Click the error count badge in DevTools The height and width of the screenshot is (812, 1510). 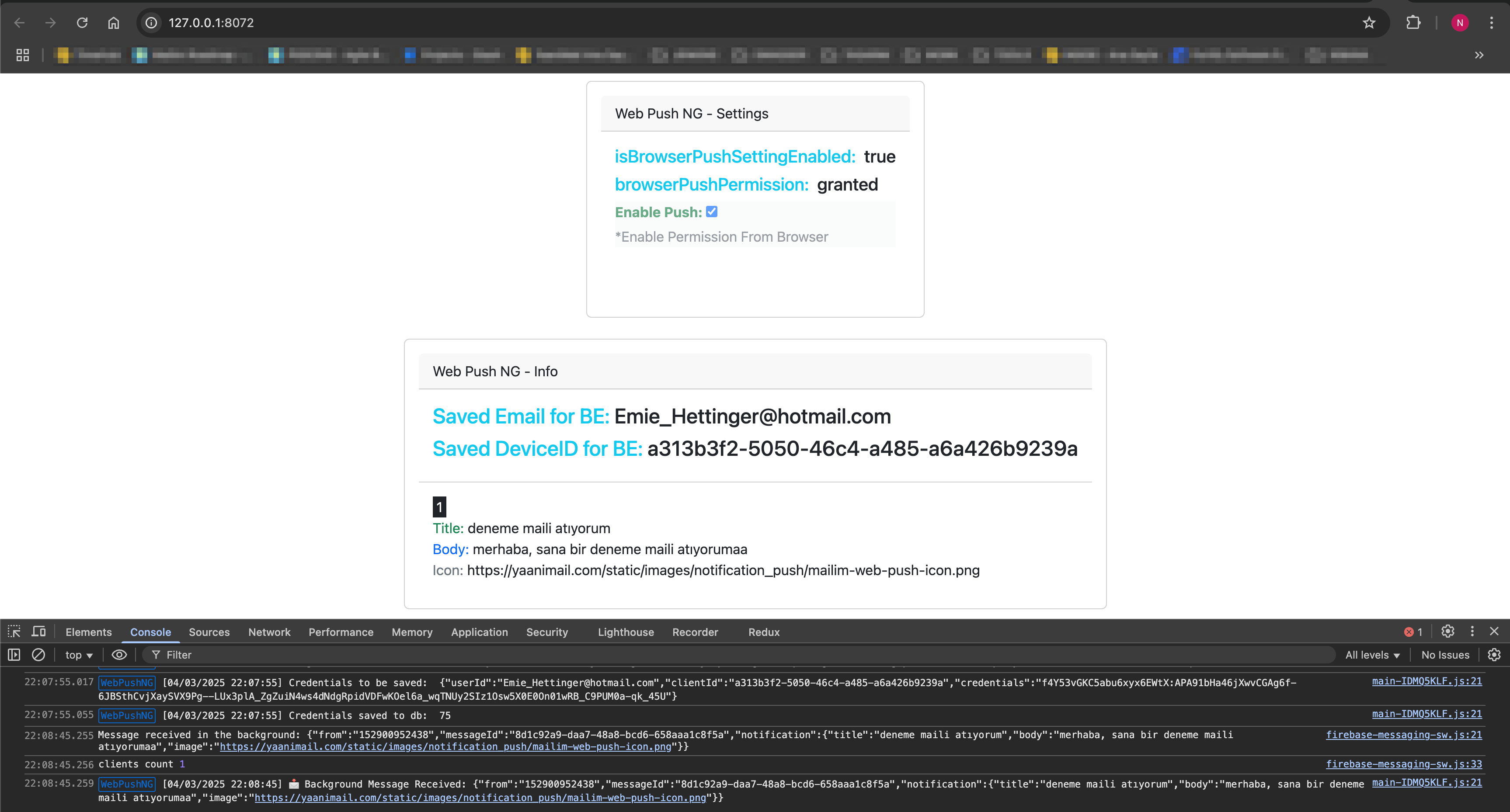click(x=1413, y=632)
